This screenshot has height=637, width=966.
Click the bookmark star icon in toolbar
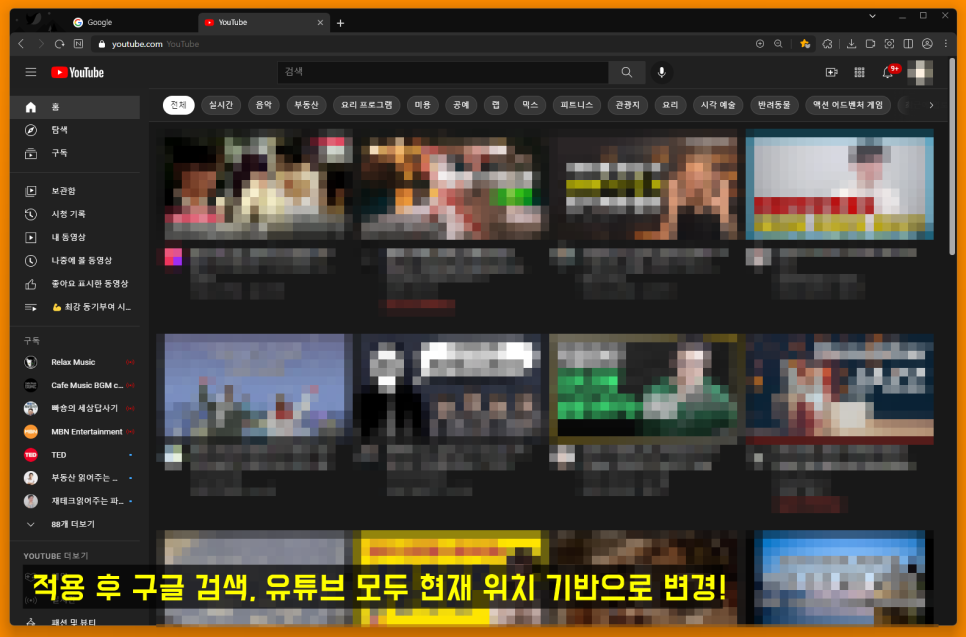805,44
